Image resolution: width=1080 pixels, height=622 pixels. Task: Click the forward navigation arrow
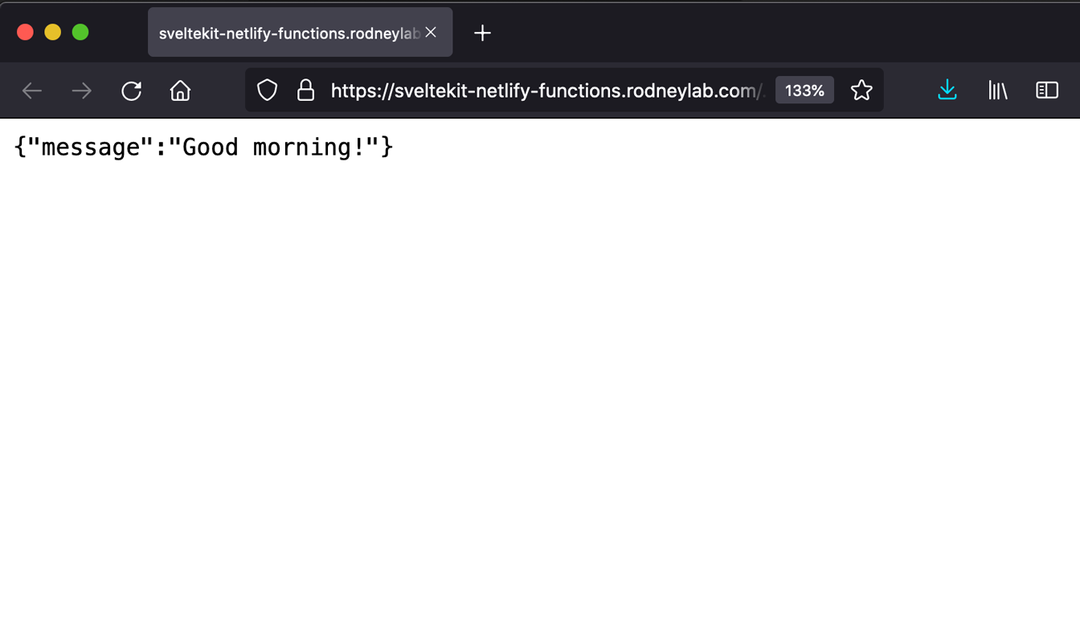coord(80,90)
